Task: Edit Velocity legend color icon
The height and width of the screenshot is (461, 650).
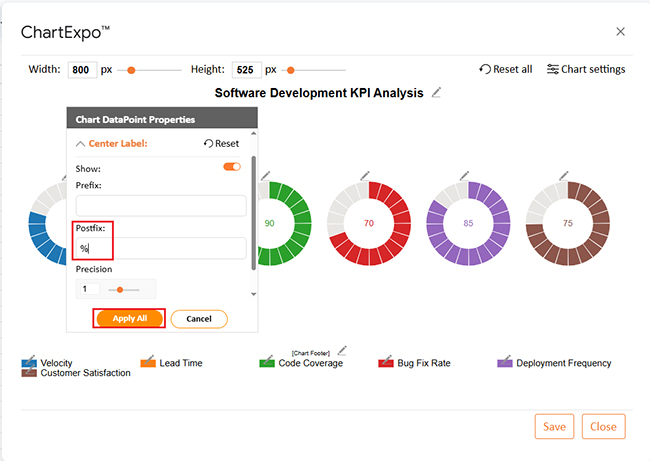Action: pyautogui.click(x=29, y=361)
